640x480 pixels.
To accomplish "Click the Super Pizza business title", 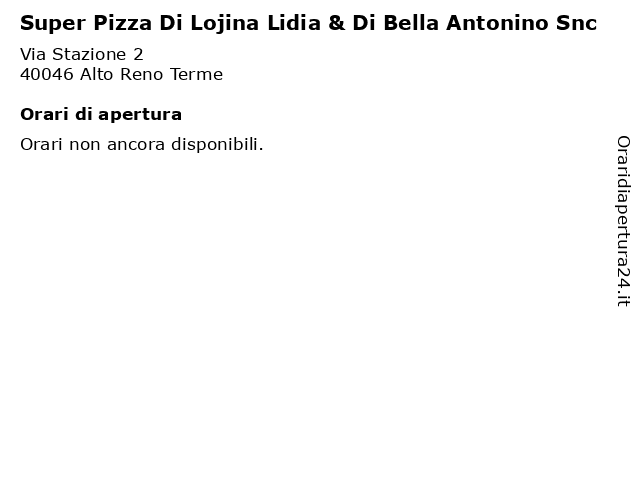I will [x=309, y=23].
